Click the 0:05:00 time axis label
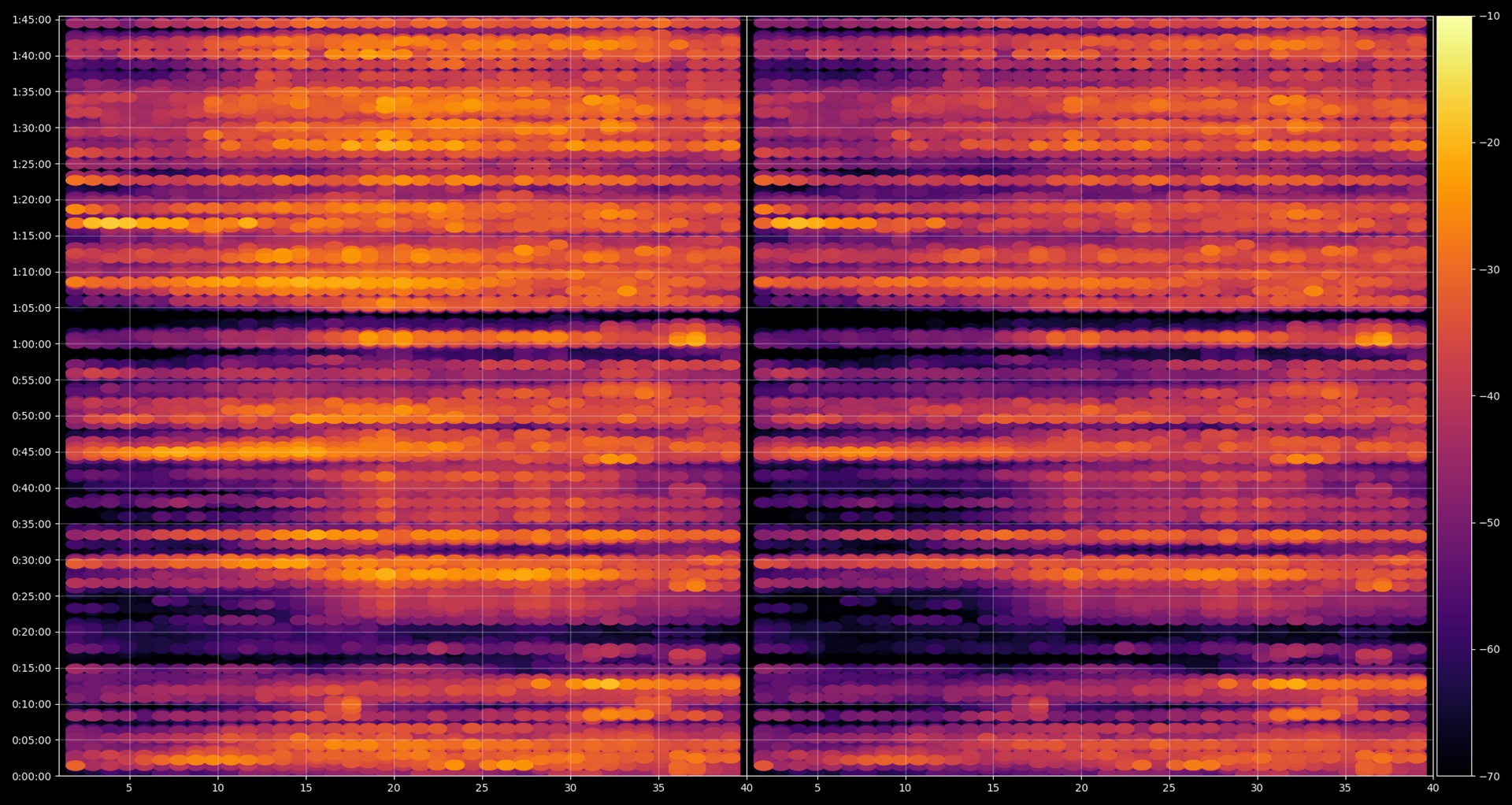Screen dimensions: 1512x805 [x=31, y=740]
